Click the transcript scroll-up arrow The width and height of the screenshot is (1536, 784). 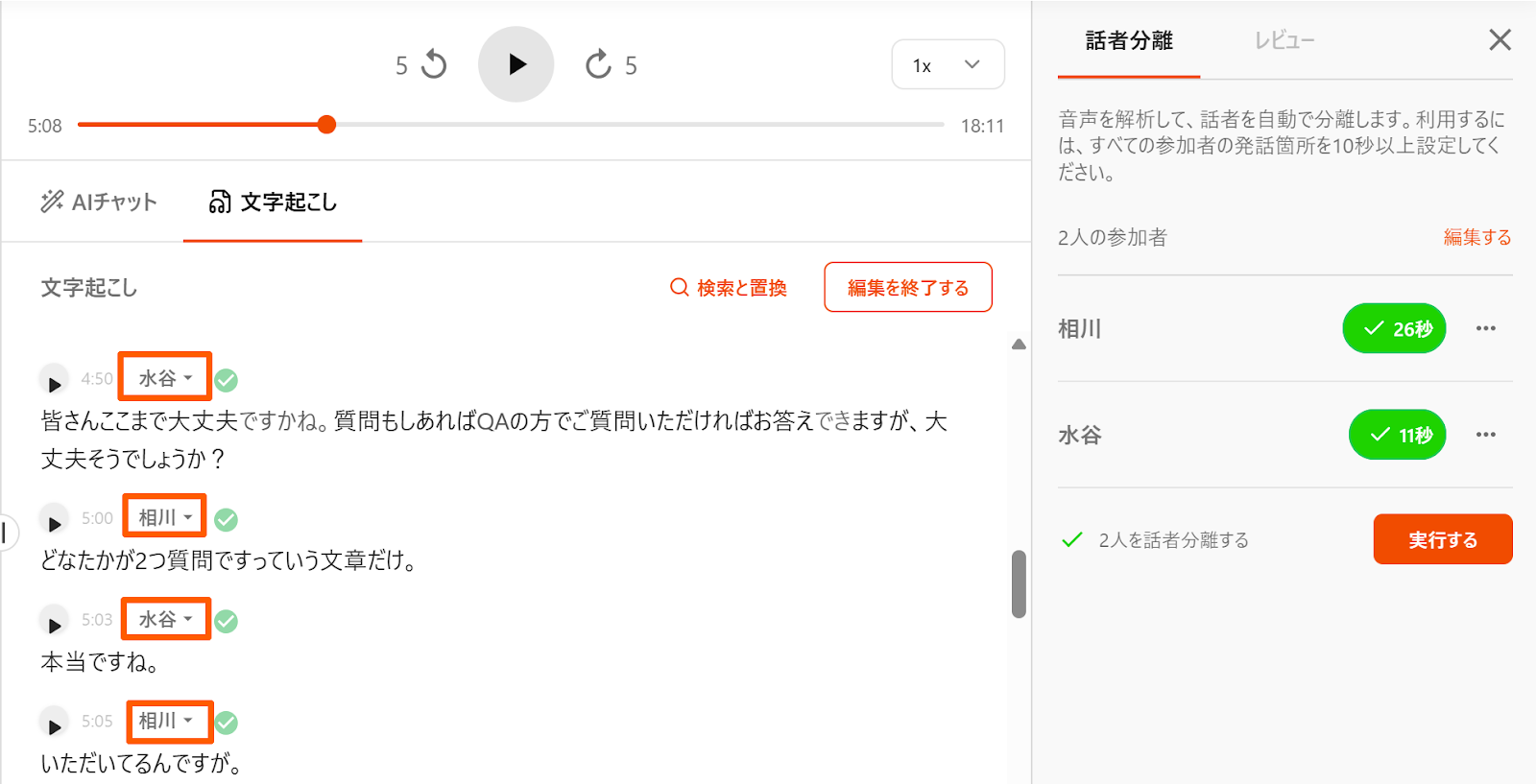pyautogui.click(x=1019, y=344)
